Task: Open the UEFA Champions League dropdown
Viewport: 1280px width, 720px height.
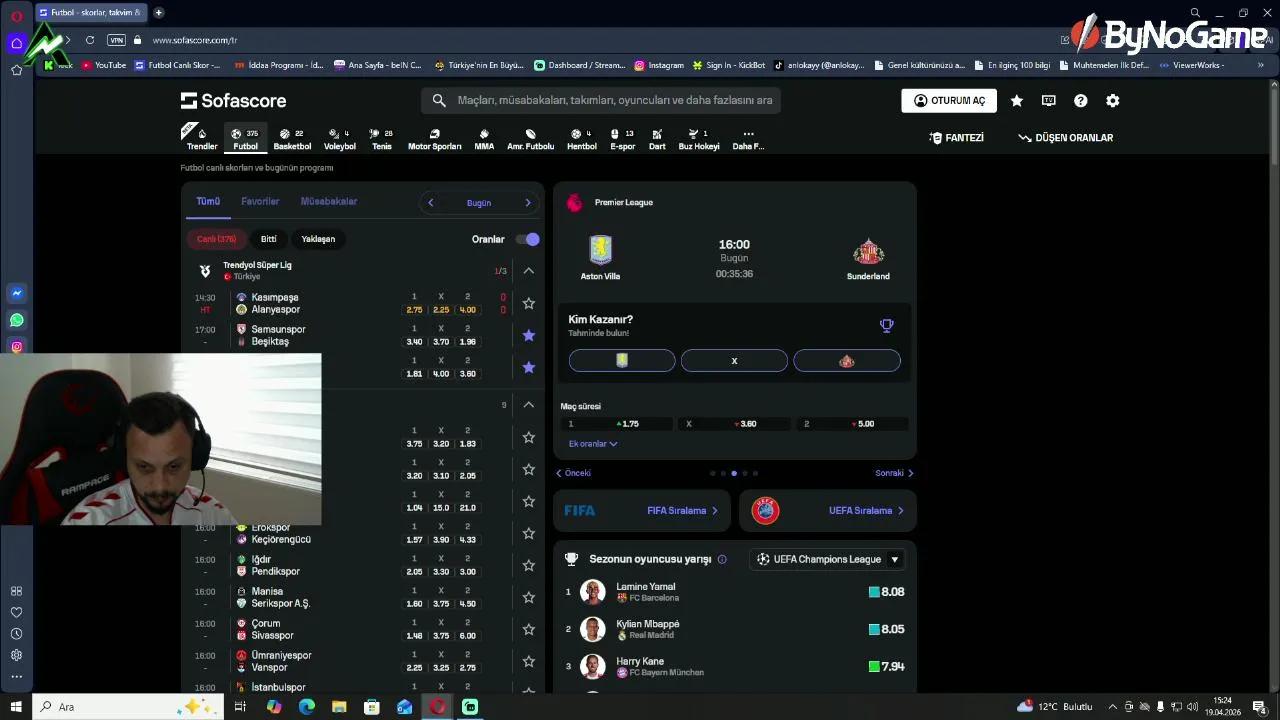Action: (x=828, y=559)
